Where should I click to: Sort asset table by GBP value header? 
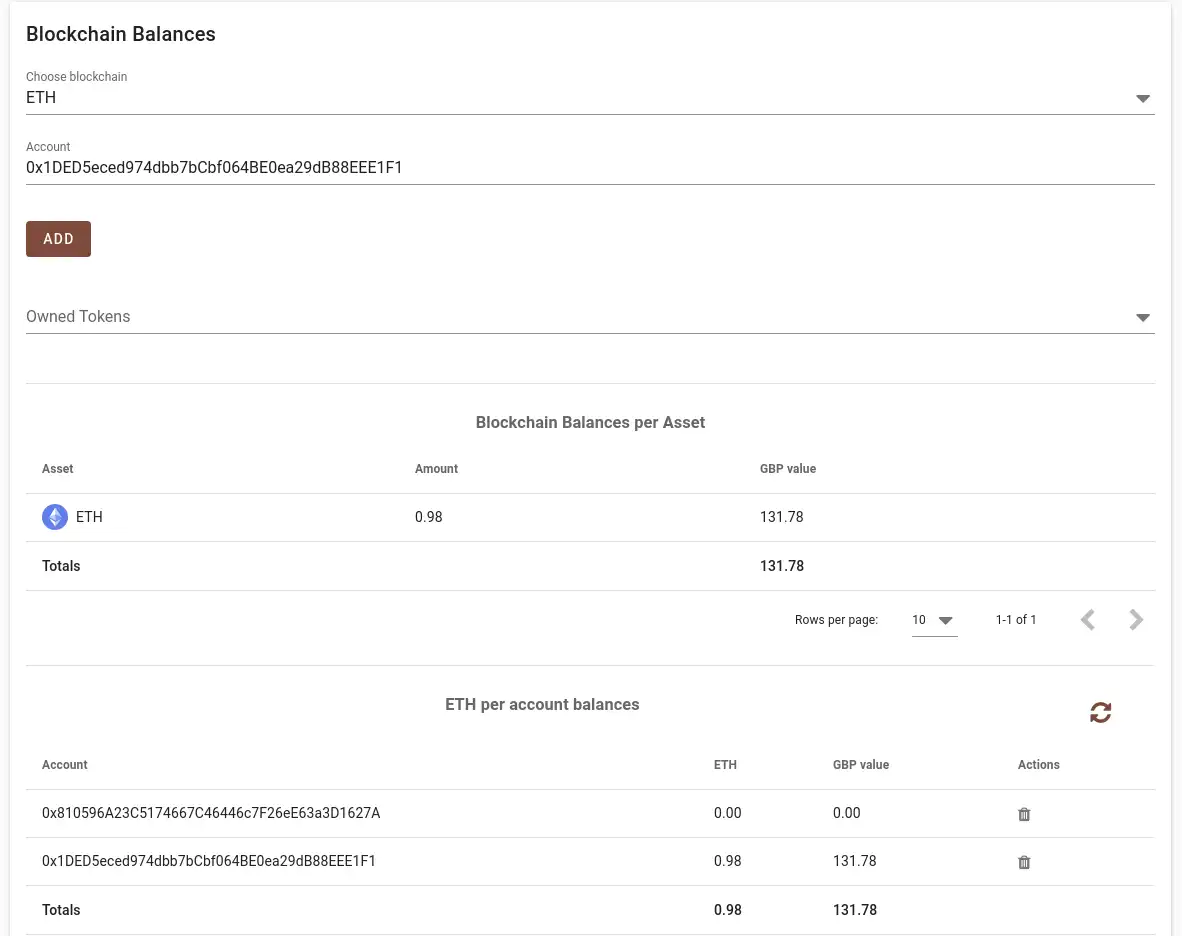788,469
